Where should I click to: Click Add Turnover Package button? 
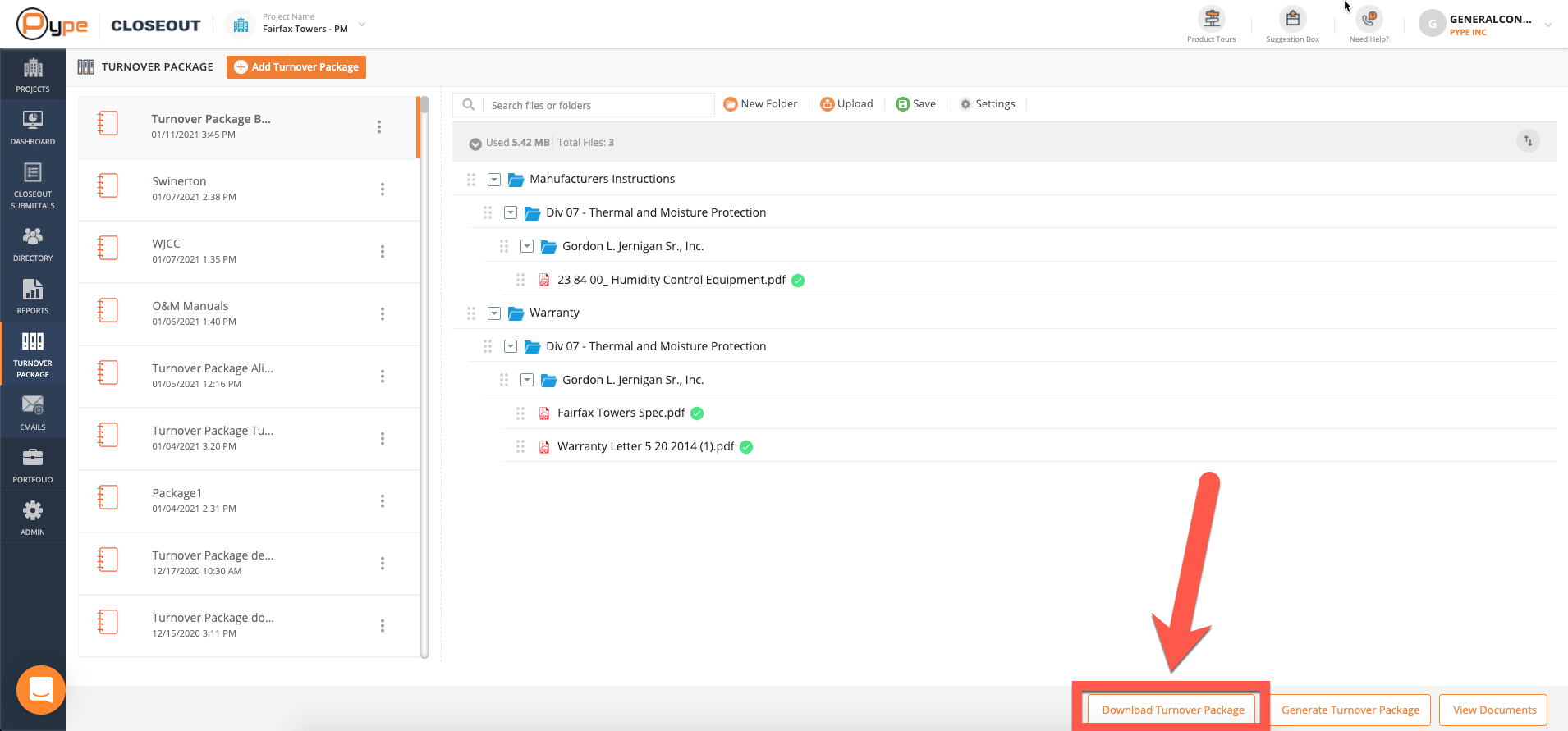click(x=296, y=67)
